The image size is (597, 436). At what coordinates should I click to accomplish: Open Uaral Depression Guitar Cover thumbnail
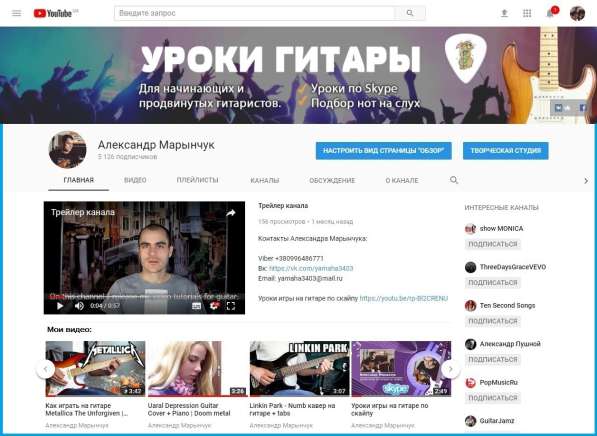[197, 369]
